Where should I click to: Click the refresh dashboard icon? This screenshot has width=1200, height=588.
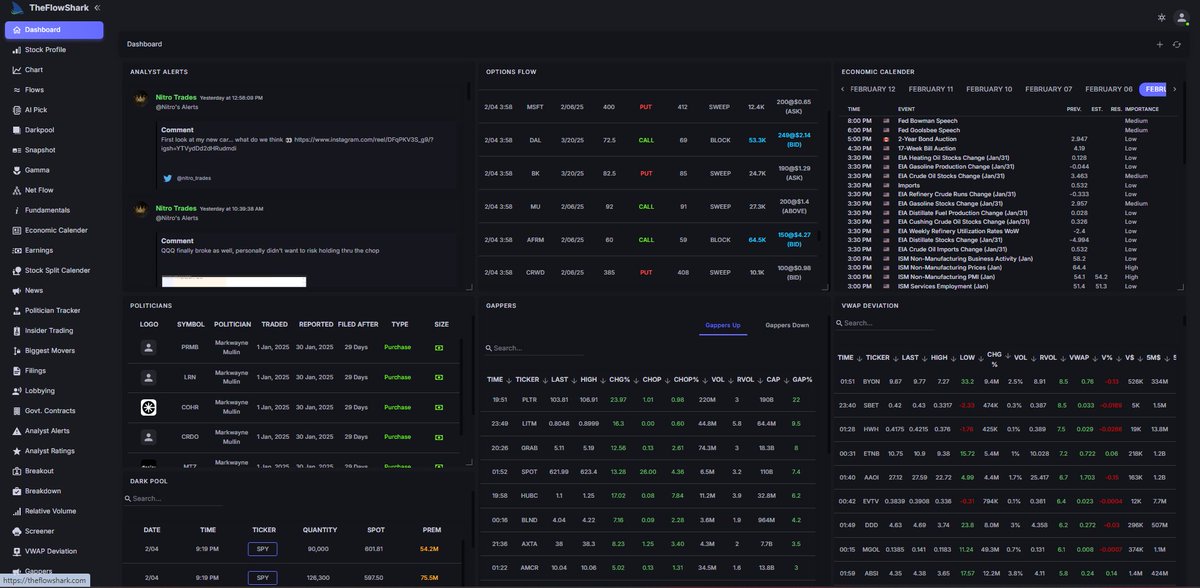(x=1177, y=44)
